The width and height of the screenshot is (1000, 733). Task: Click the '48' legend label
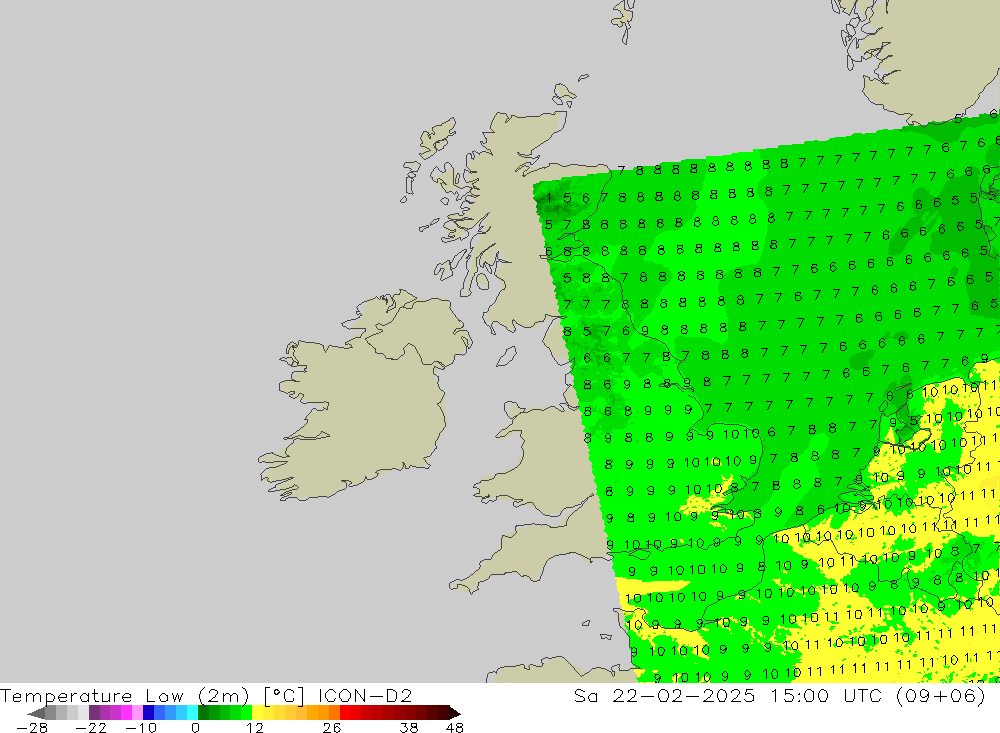tap(455, 728)
